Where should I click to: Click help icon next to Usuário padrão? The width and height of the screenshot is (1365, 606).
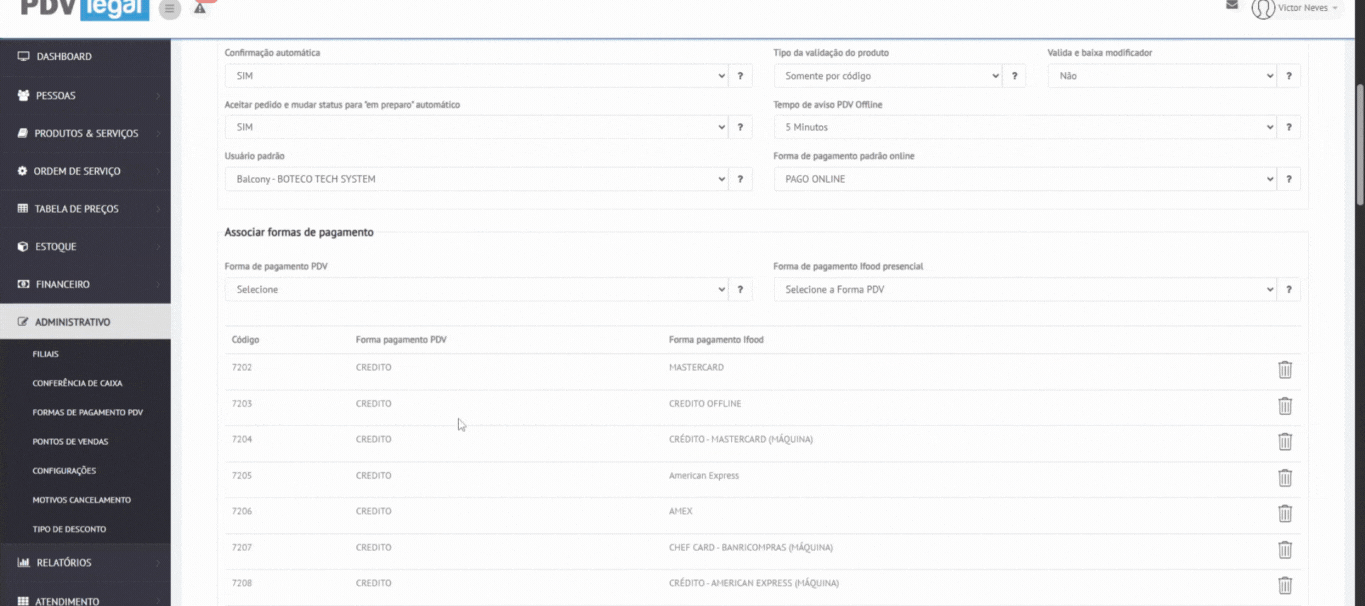point(740,180)
